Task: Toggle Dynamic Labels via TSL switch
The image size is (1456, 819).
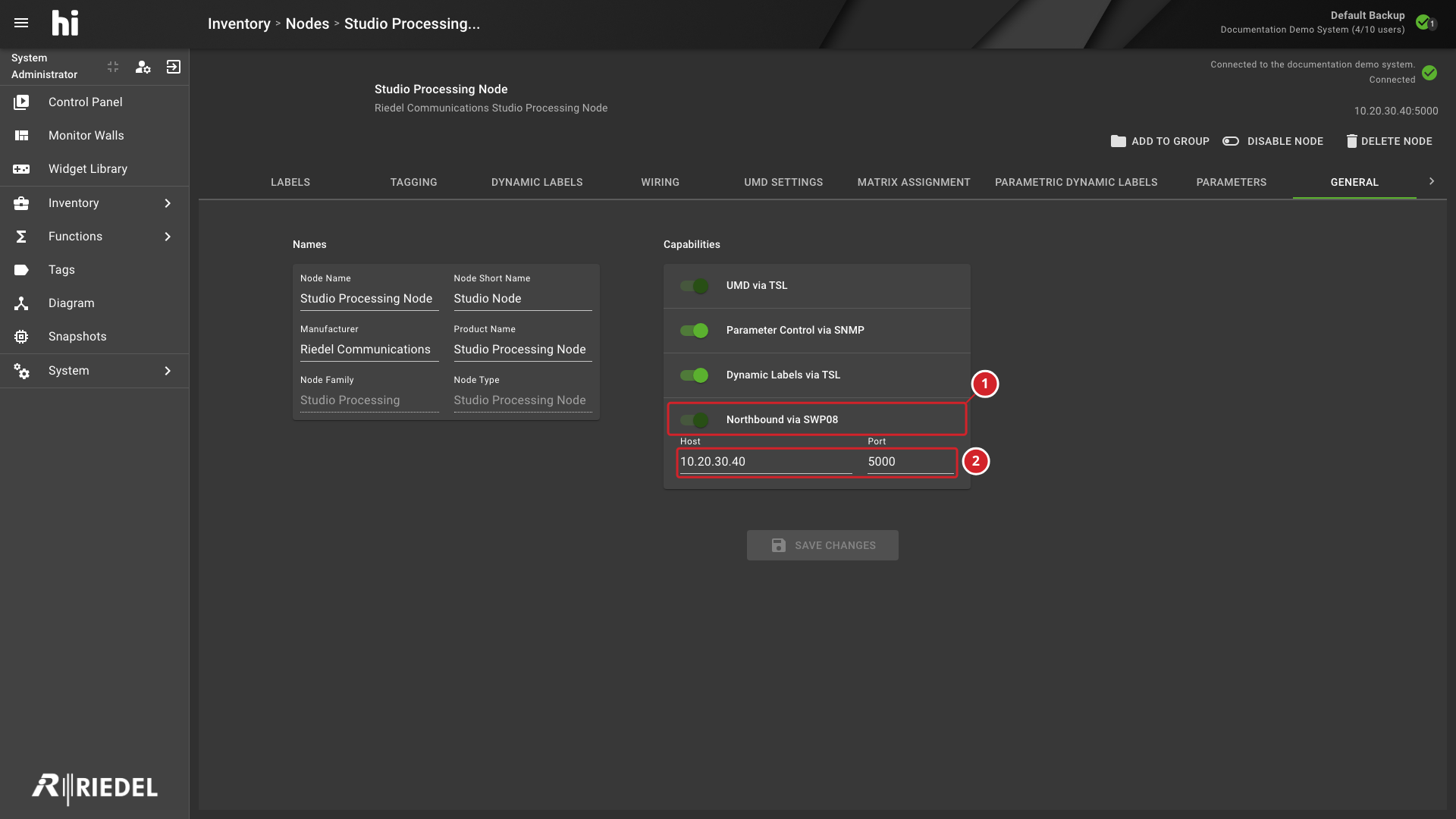Action: coord(694,375)
